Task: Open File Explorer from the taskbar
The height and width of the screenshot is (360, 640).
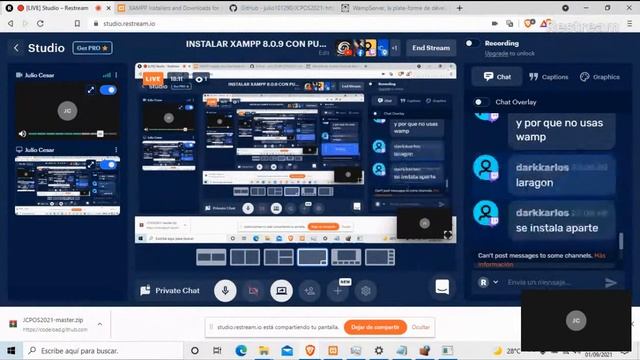Action: click(x=264, y=351)
